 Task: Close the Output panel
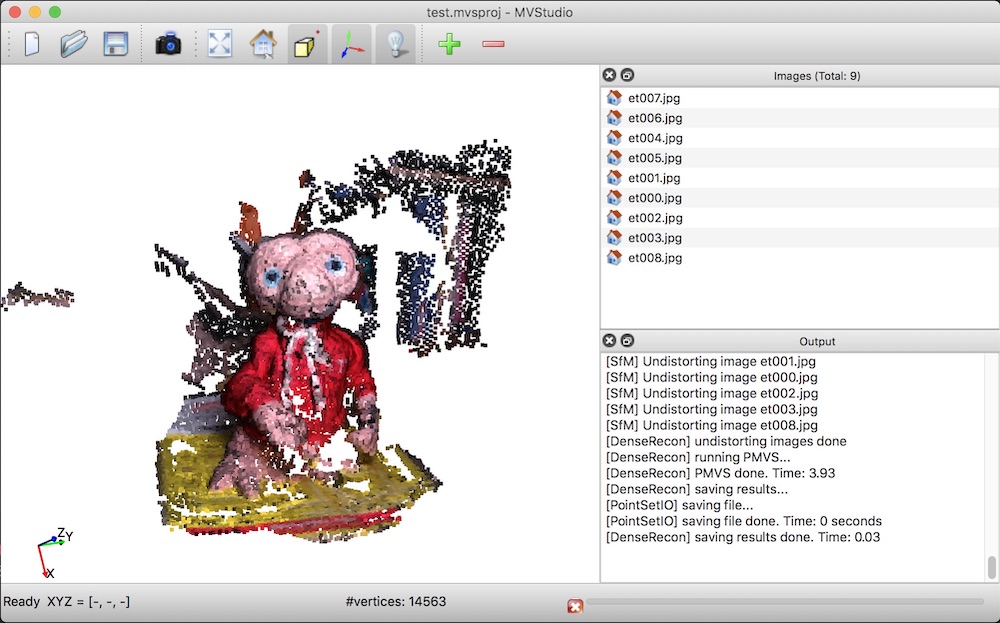(609, 341)
